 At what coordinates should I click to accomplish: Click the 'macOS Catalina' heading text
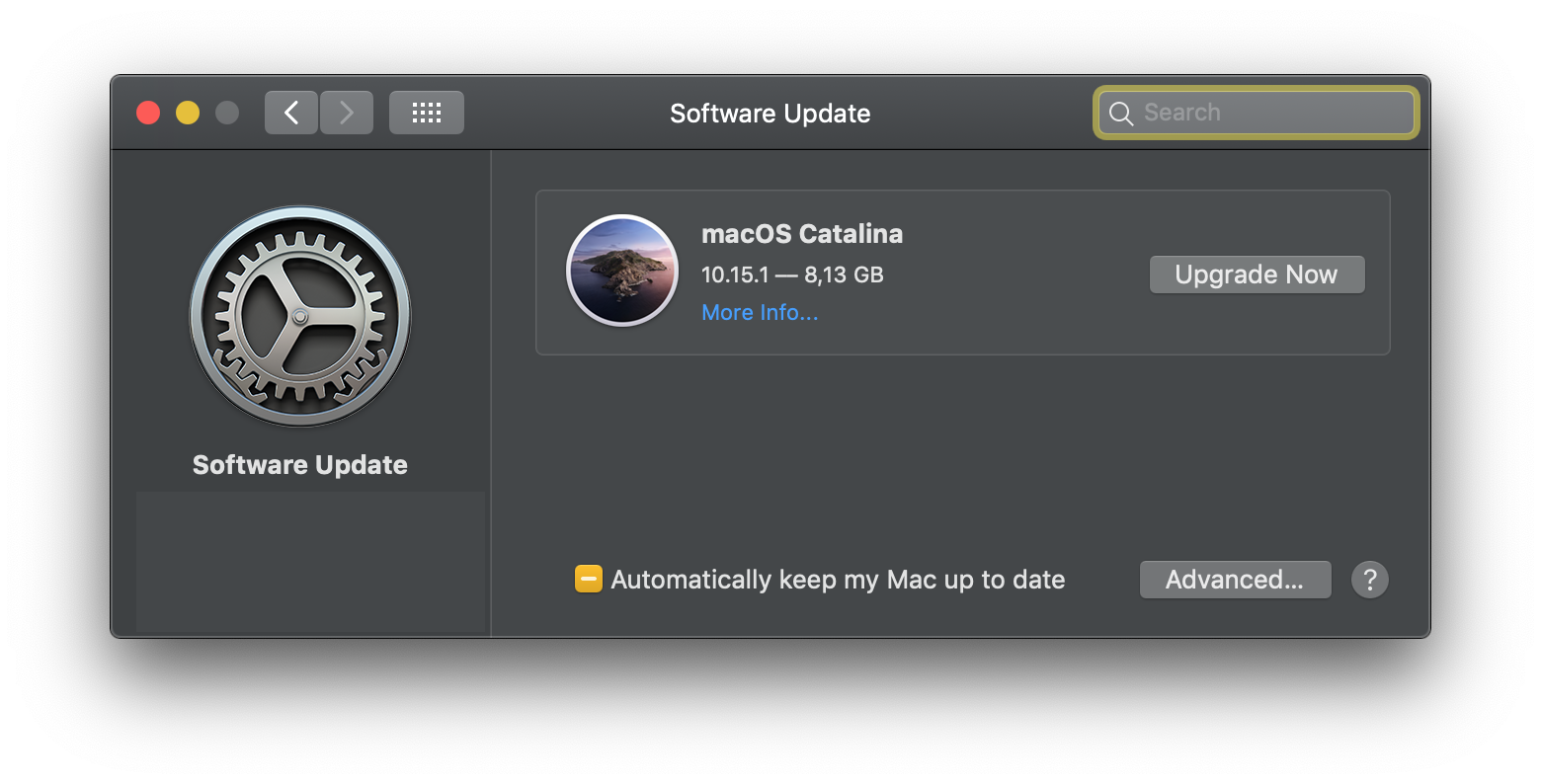pyautogui.click(x=802, y=234)
